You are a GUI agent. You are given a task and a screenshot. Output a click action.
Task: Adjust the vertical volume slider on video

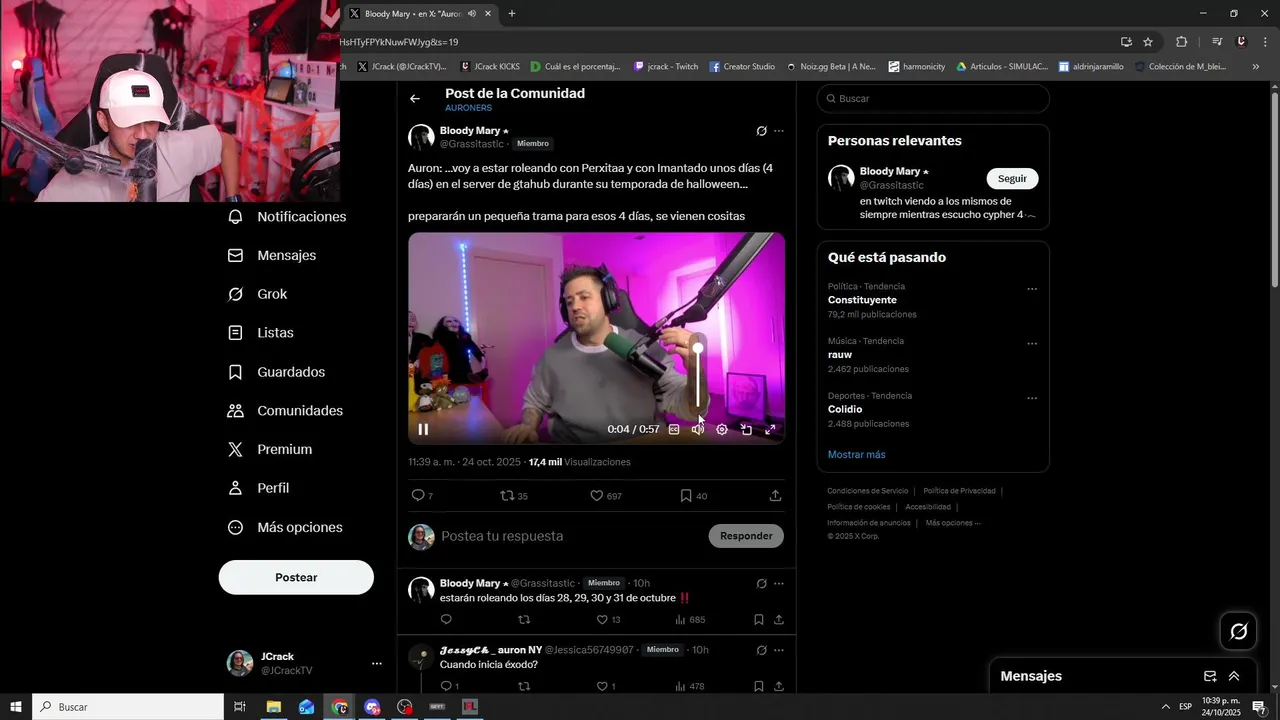tap(698, 375)
